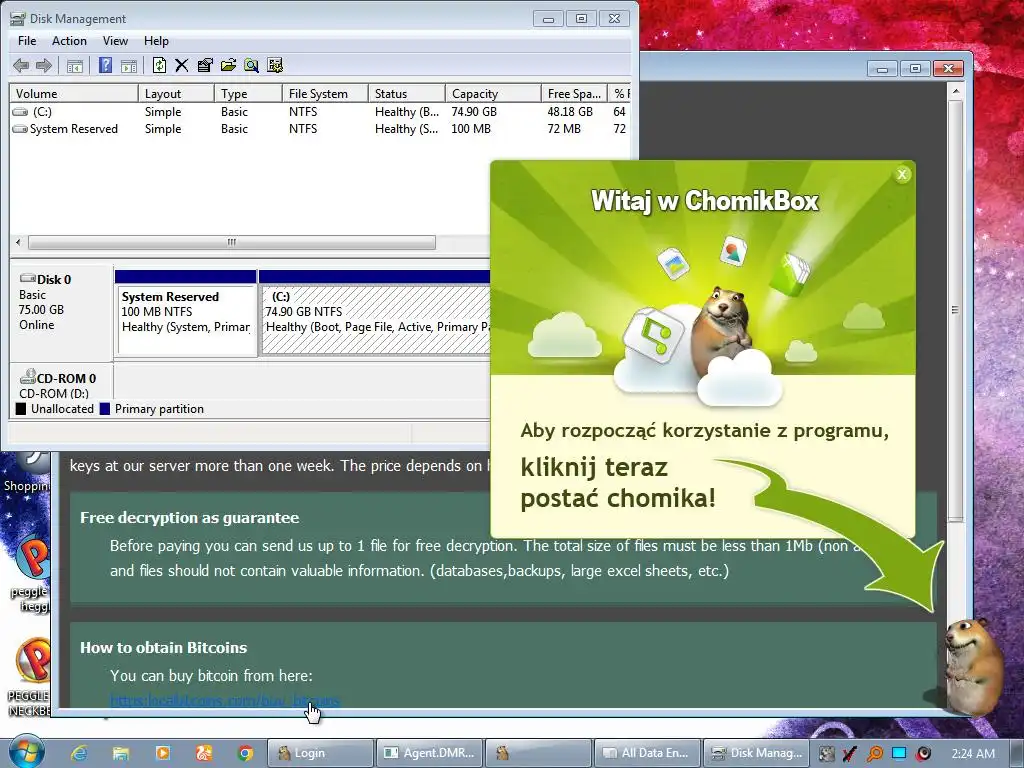The image size is (1024, 768).
Task: Open Windows Explorer from taskbar
Action: coord(121,753)
